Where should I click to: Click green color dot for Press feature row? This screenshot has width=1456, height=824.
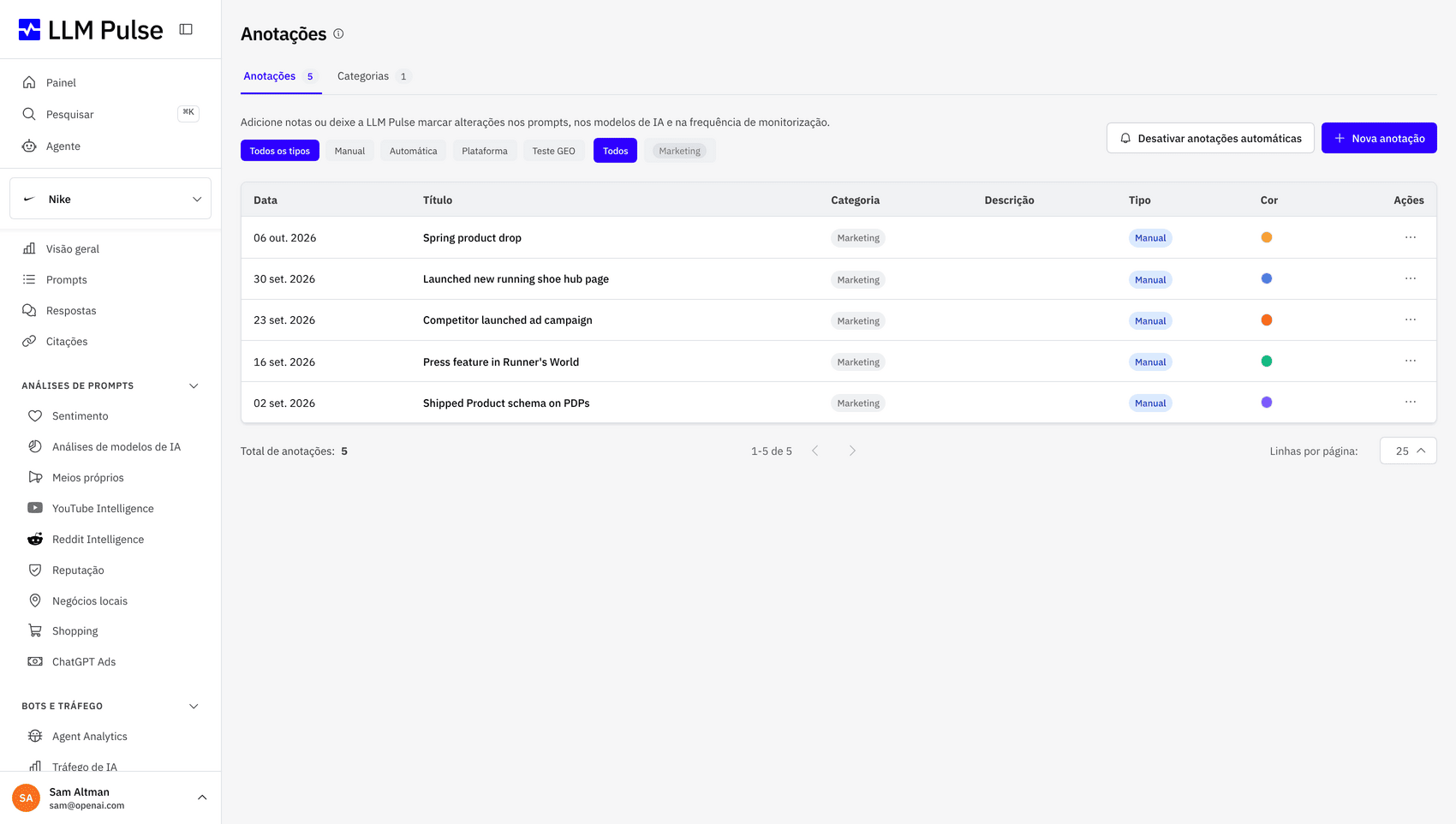[1267, 361]
